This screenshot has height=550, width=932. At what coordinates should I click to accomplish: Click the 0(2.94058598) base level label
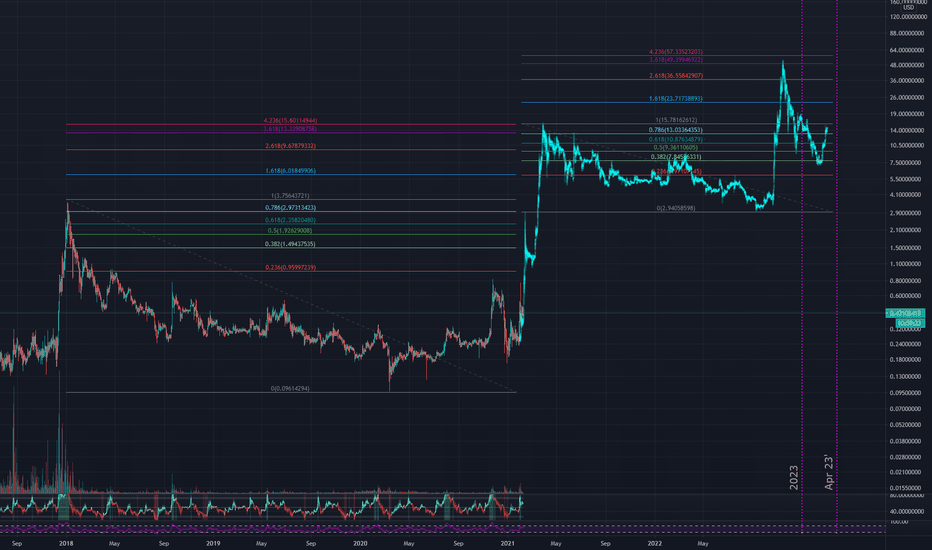[x=676, y=208]
